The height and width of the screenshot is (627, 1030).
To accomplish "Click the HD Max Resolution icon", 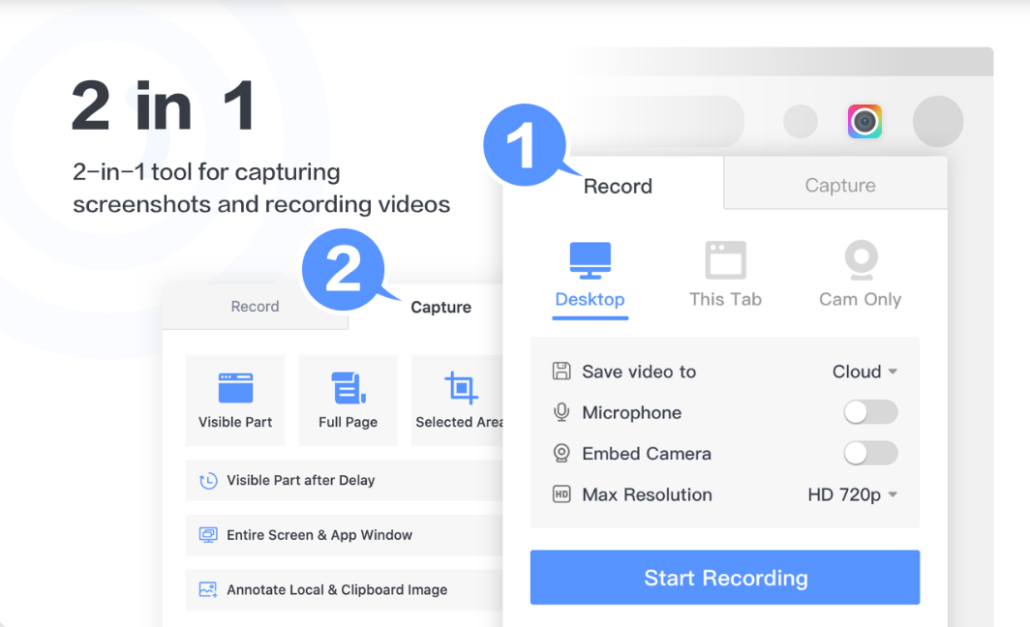I will click(x=561, y=494).
